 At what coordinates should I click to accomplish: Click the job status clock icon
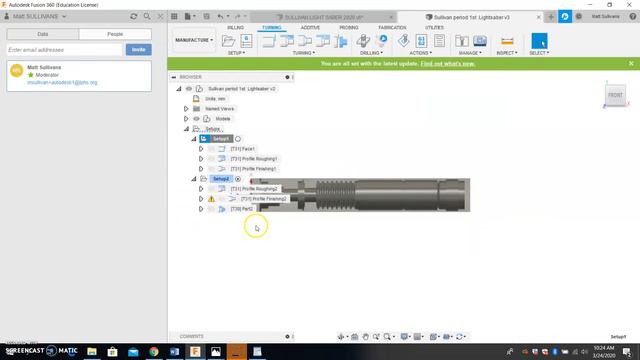578,16
